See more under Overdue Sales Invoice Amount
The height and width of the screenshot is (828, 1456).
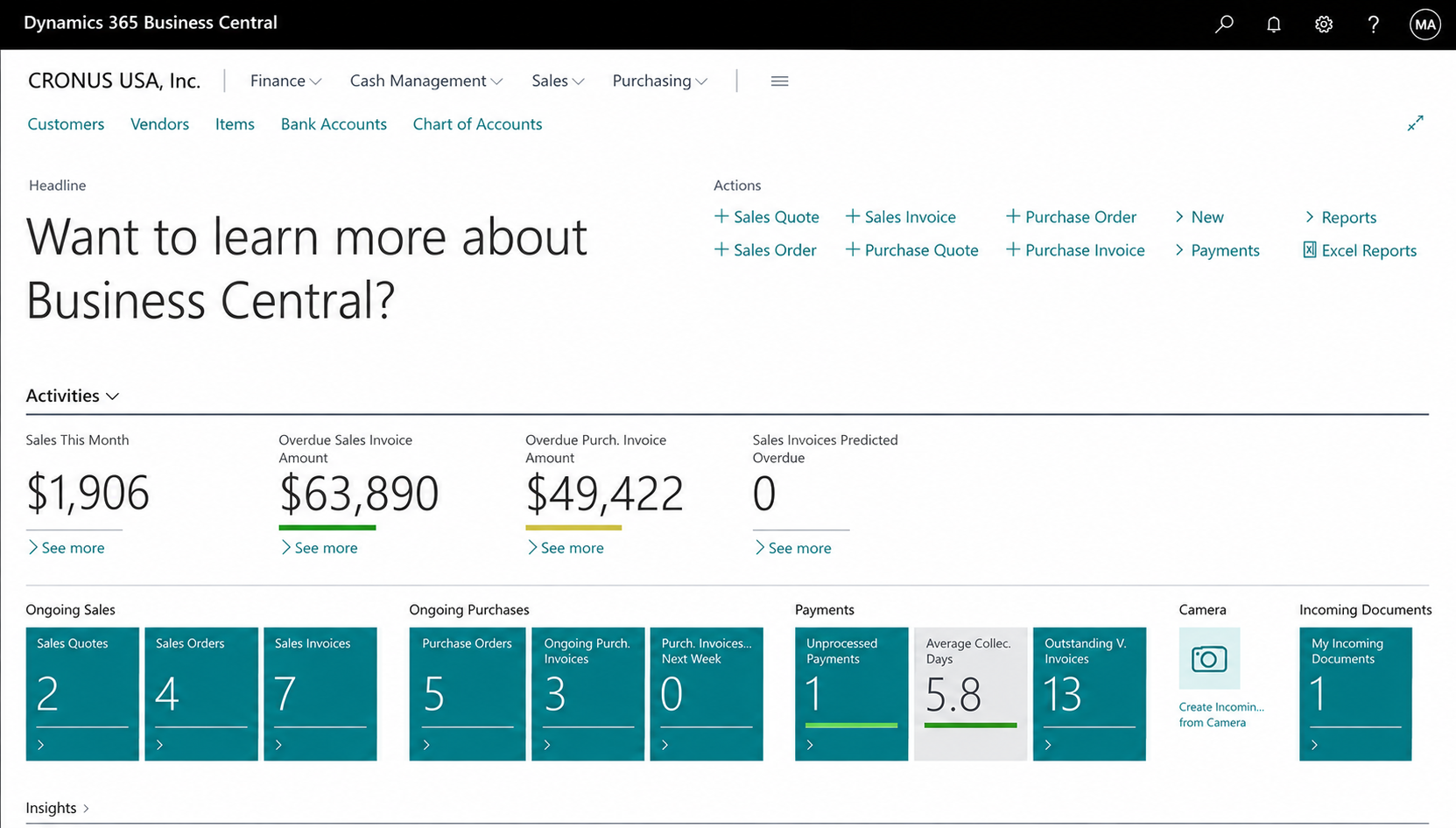tap(319, 548)
